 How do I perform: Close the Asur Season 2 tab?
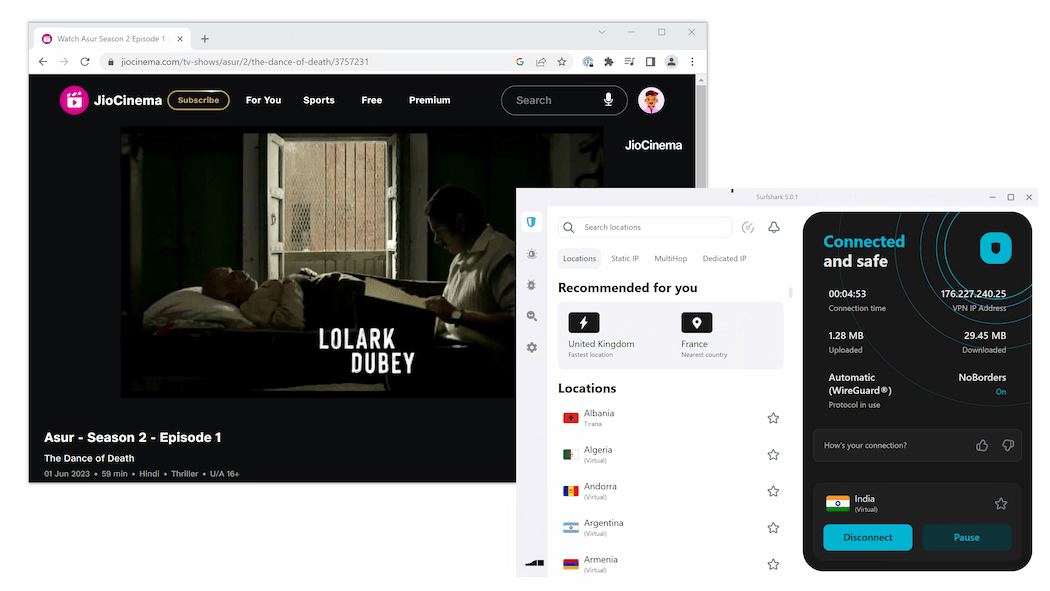(x=180, y=39)
